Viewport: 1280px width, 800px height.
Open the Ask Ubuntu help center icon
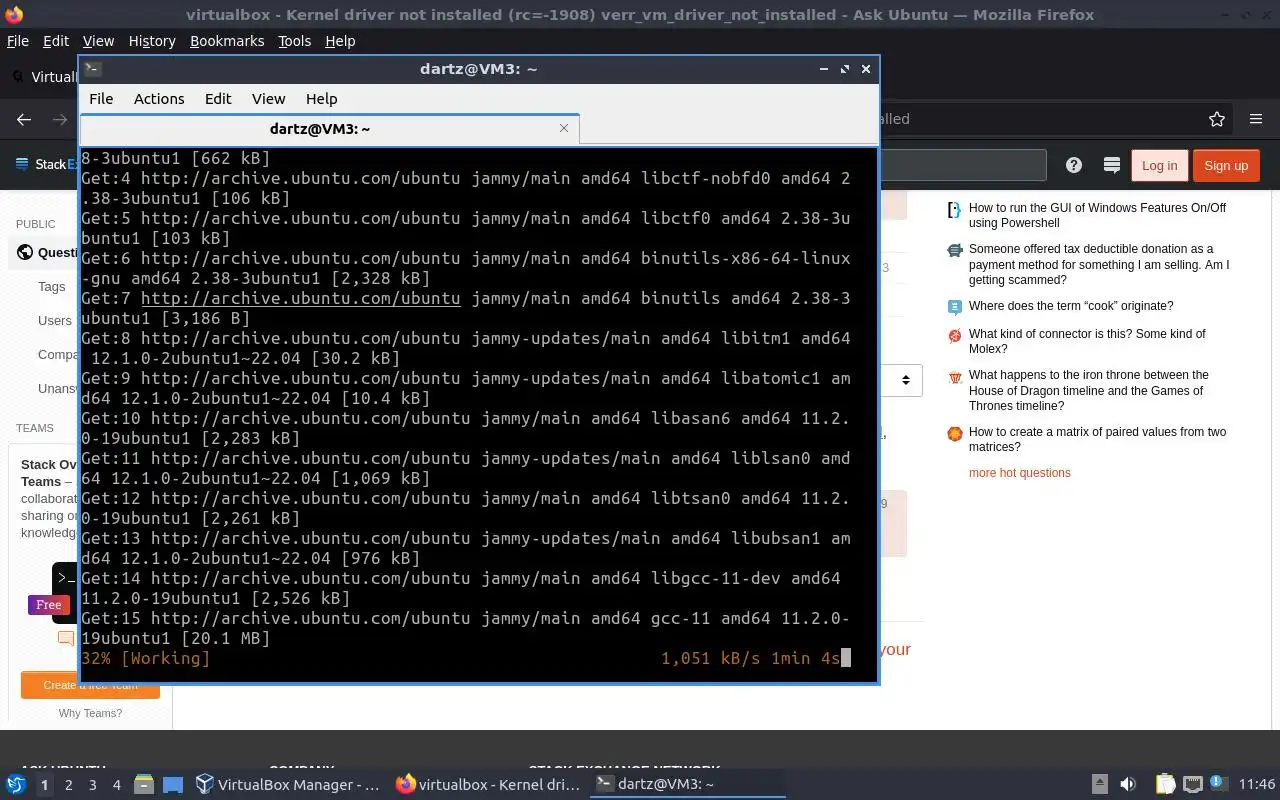click(x=1074, y=165)
